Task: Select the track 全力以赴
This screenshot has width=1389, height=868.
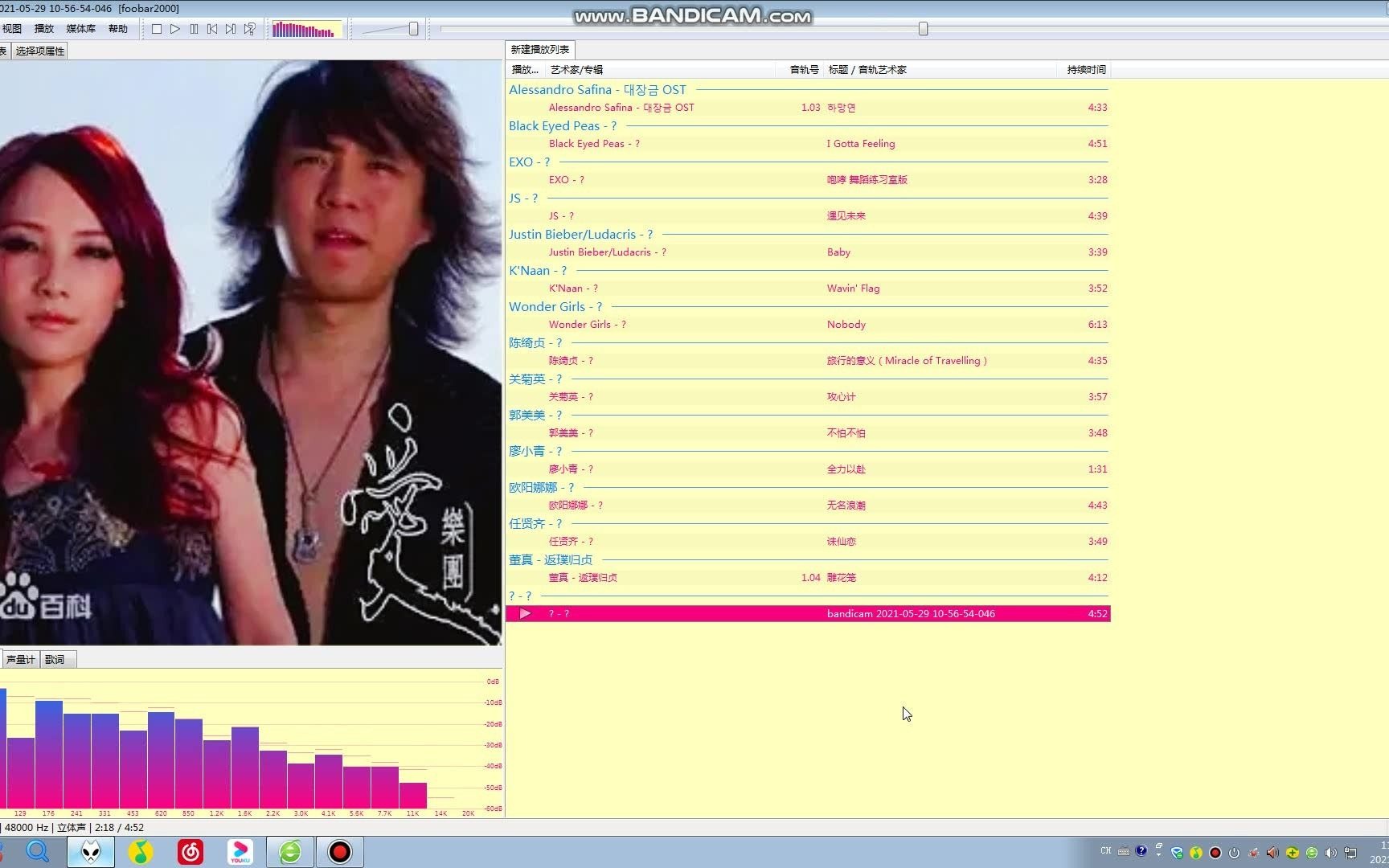Action: 808,469
